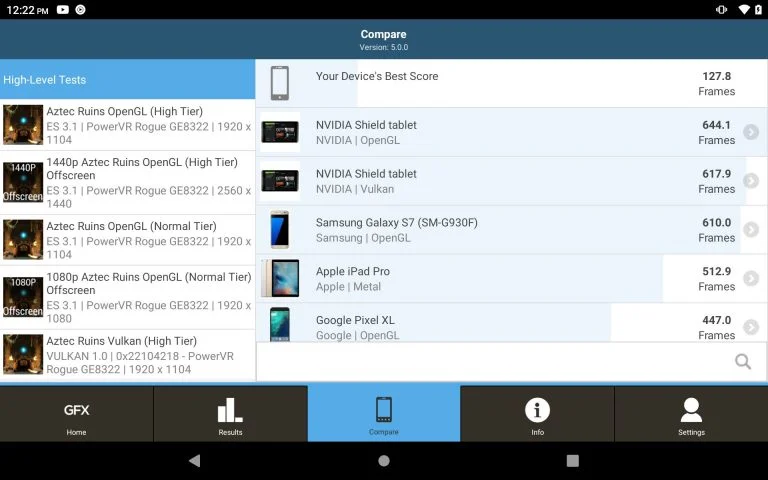The height and width of the screenshot is (480, 768).
Task: Tap the search magnifier icon
Action: [x=743, y=361]
